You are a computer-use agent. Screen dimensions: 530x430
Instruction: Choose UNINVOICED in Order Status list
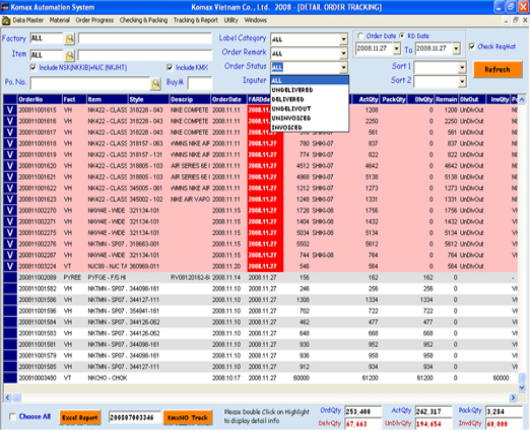[309, 118]
